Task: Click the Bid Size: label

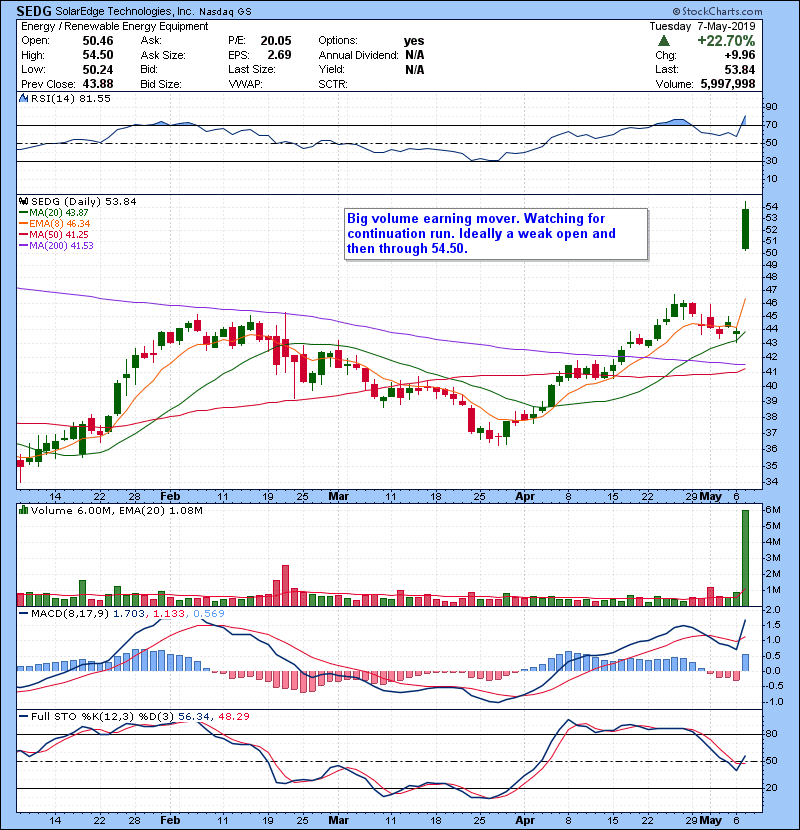Action: (161, 84)
